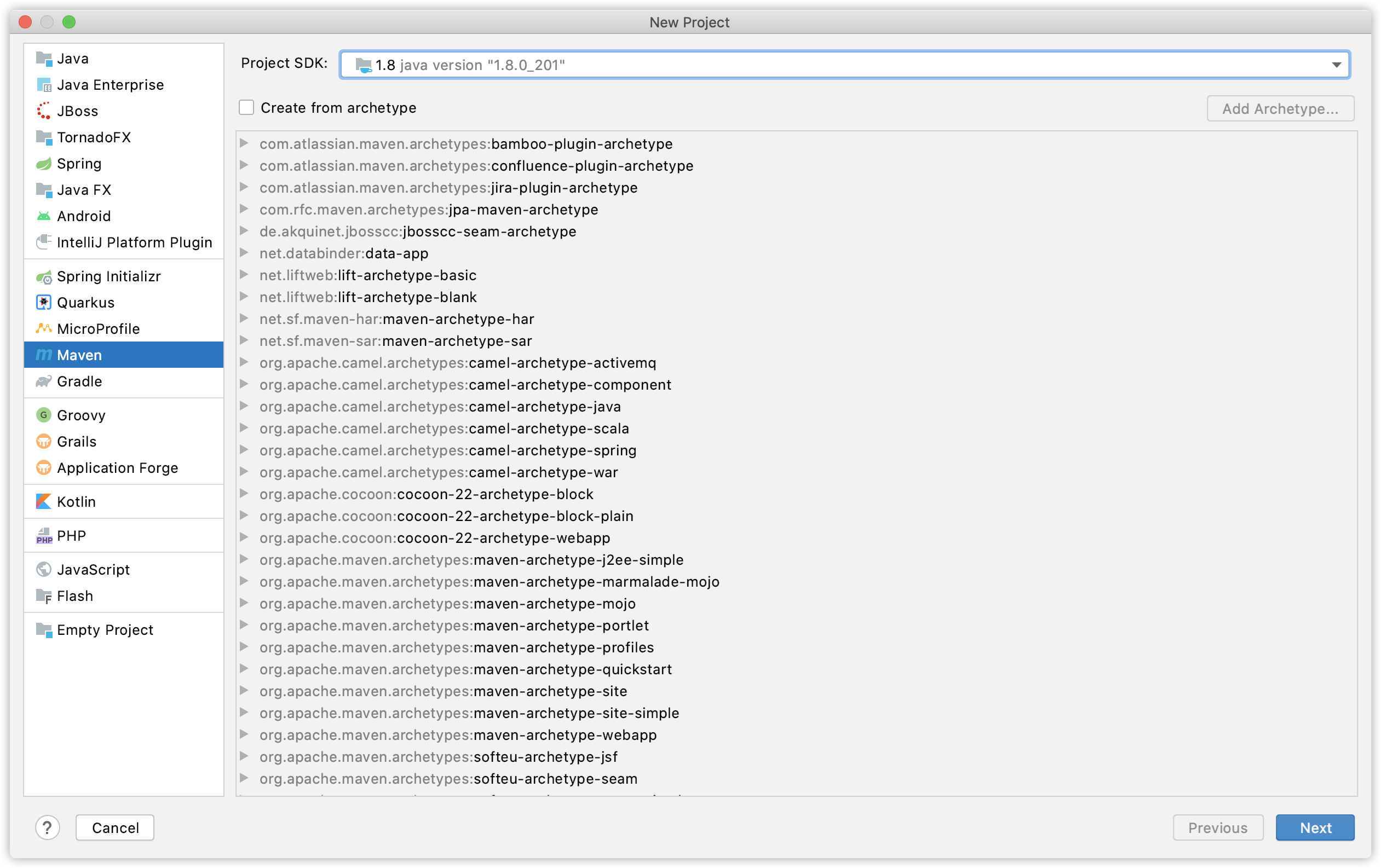Choose the MicroProfile orange icon

click(x=44, y=329)
